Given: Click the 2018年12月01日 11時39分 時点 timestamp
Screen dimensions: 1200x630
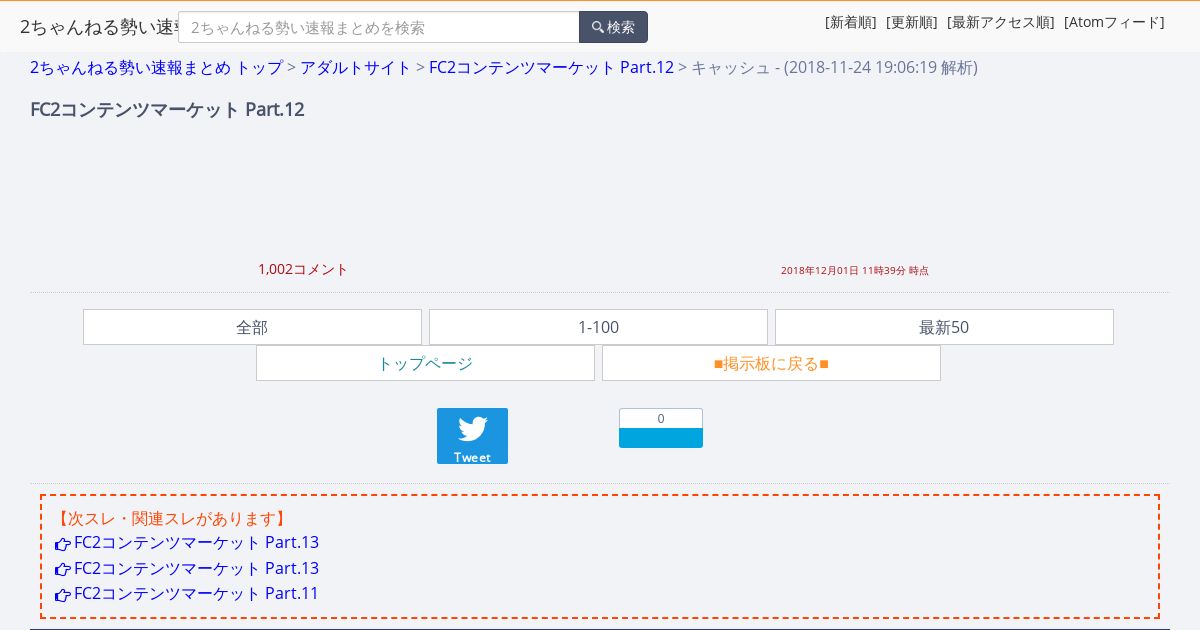Looking at the screenshot, I should click(x=855, y=270).
